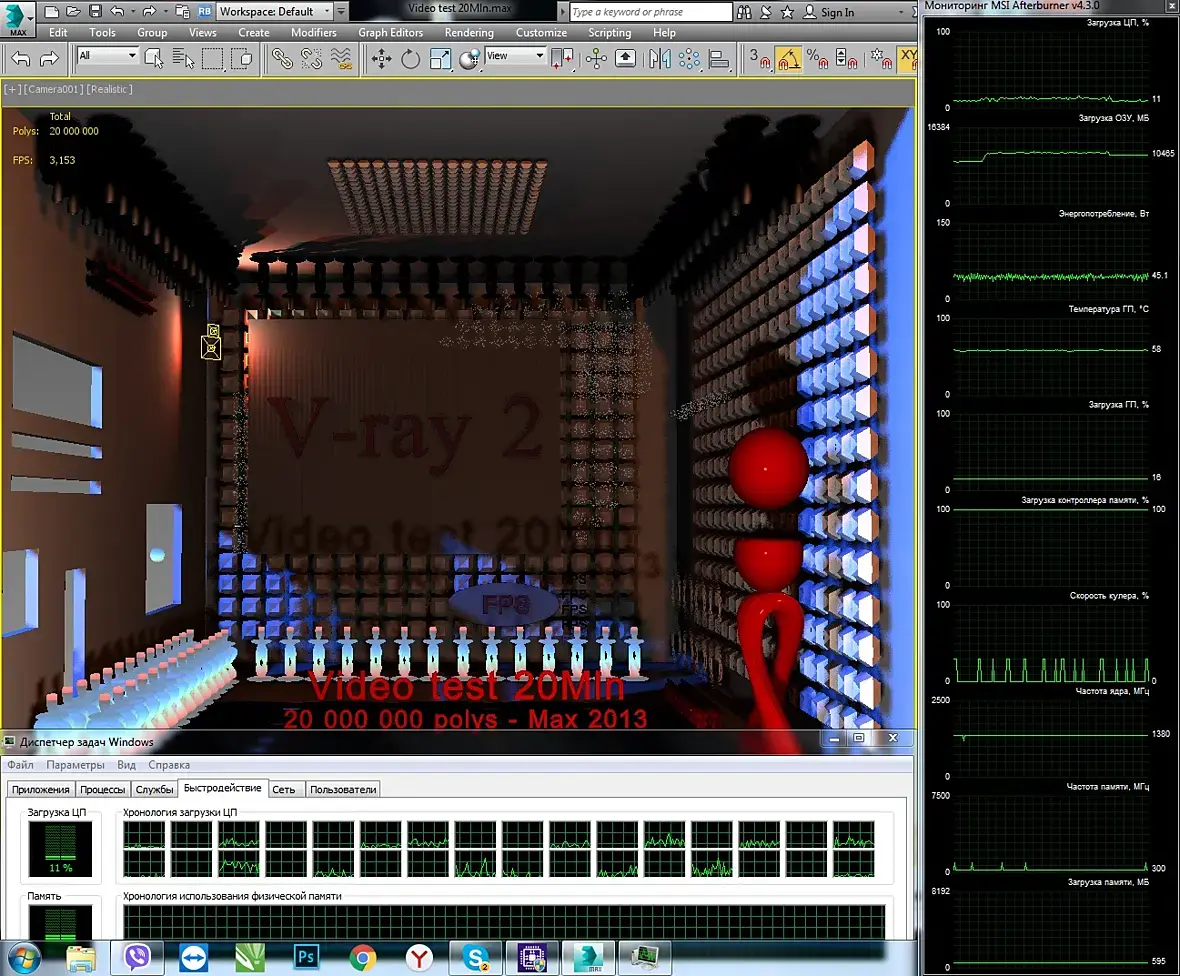Open Viber from the taskbar
Image resolution: width=1180 pixels, height=976 pixels.
pyautogui.click(x=137, y=957)
